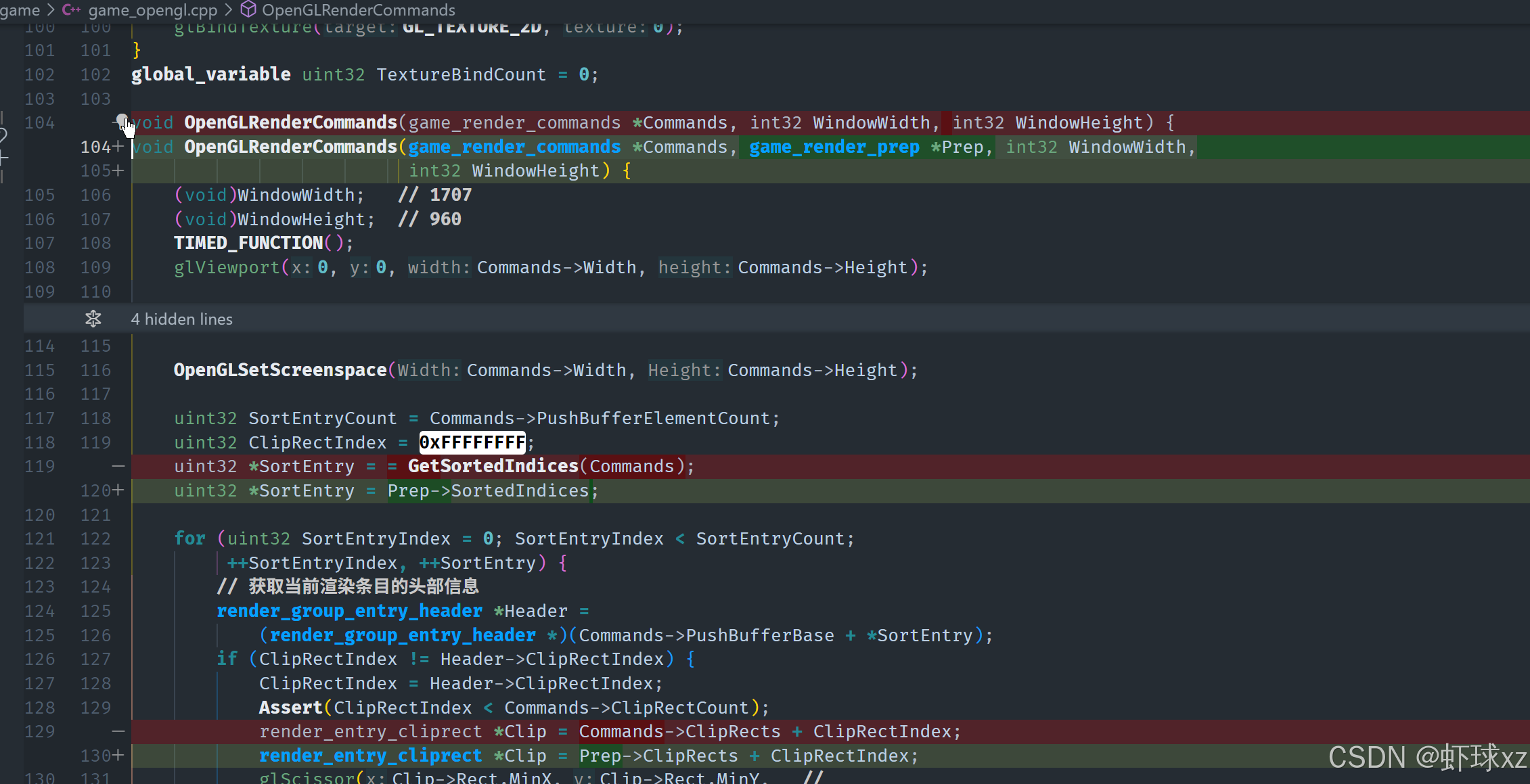Click original line number 118 in gutter

39,442
